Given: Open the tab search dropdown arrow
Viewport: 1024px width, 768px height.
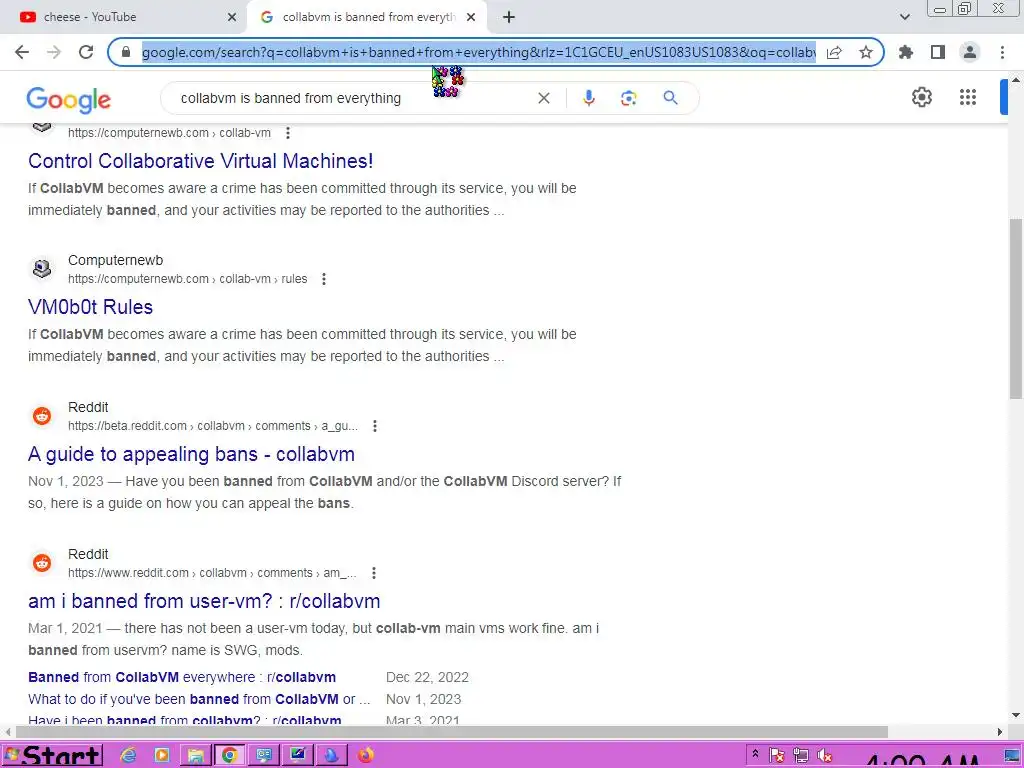Looking at the screenshot, I should pyautogui.click(x=904, y=17).
